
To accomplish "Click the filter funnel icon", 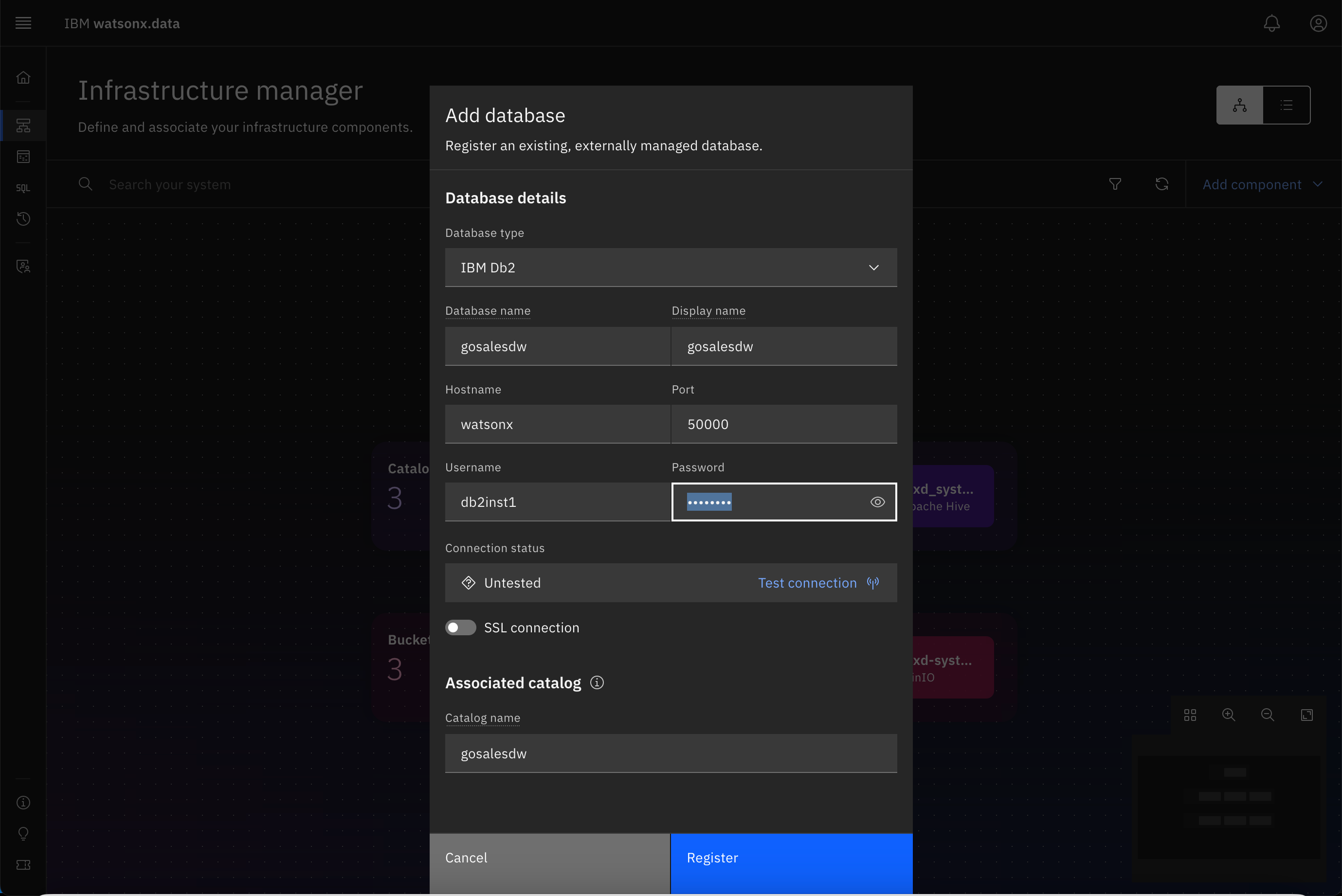I will pos(1115,184).
